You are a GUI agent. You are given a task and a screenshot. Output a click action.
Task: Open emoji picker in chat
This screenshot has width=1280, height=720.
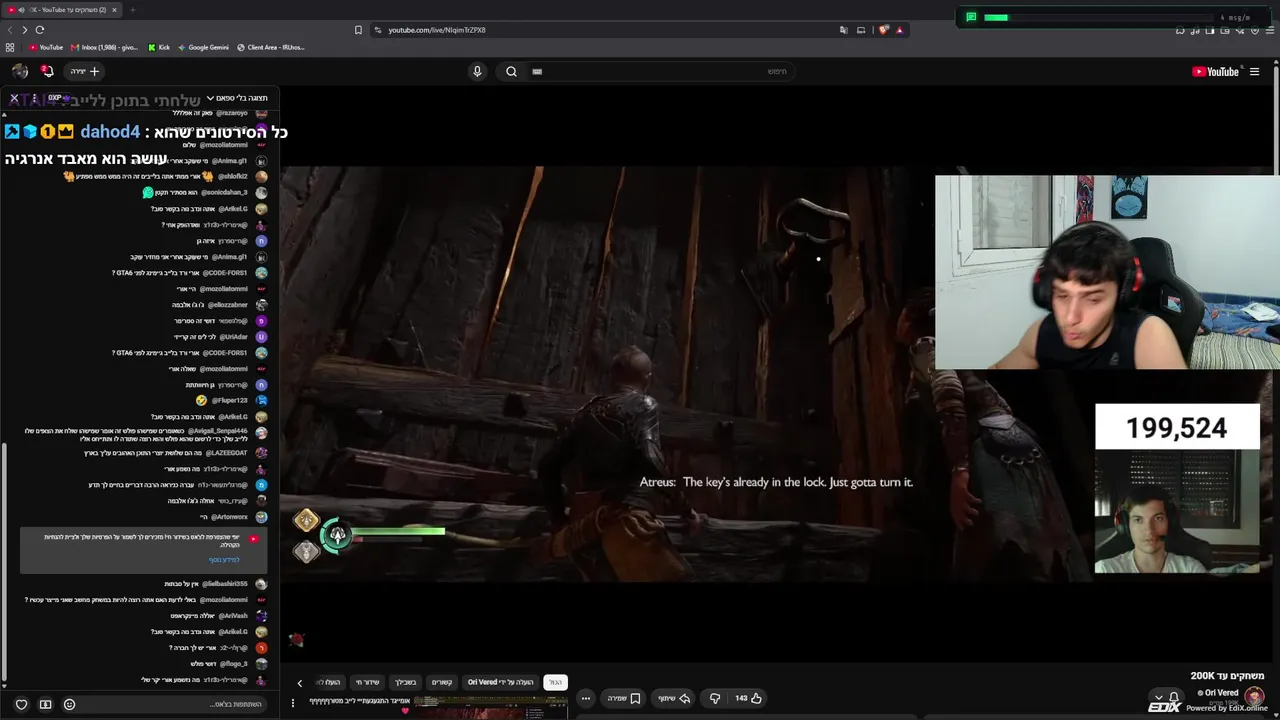[x=69, y=704]
